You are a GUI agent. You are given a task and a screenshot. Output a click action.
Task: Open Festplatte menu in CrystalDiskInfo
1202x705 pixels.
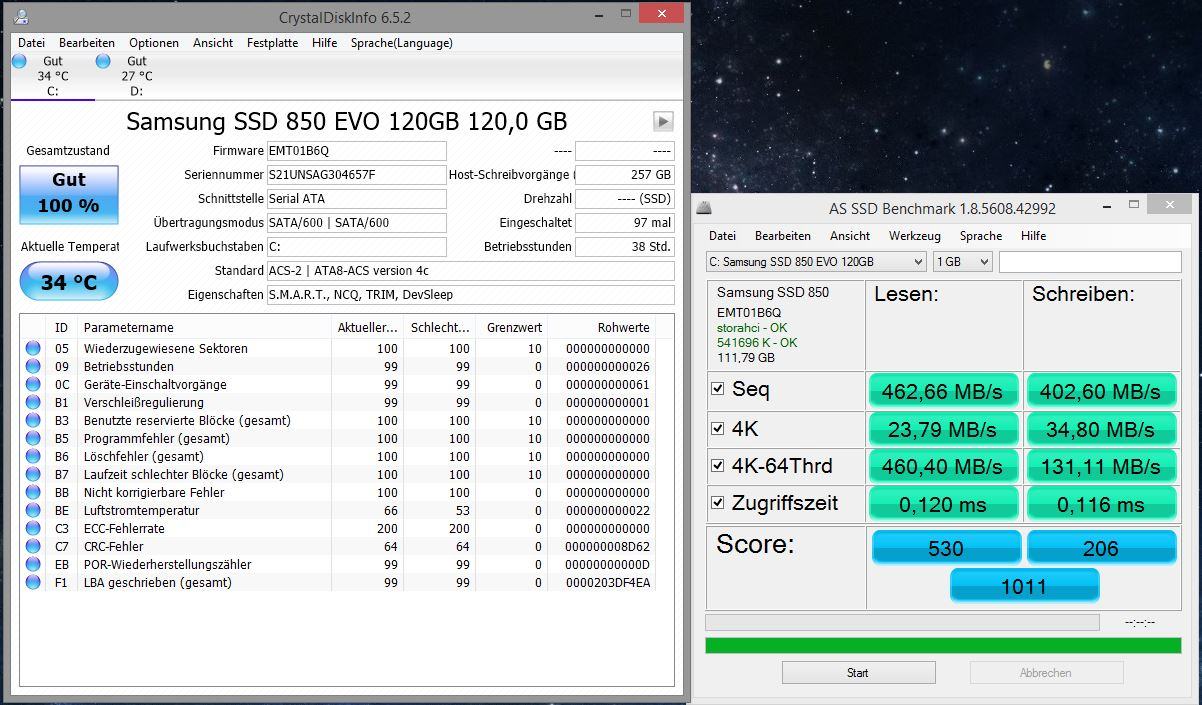[272, 43]
